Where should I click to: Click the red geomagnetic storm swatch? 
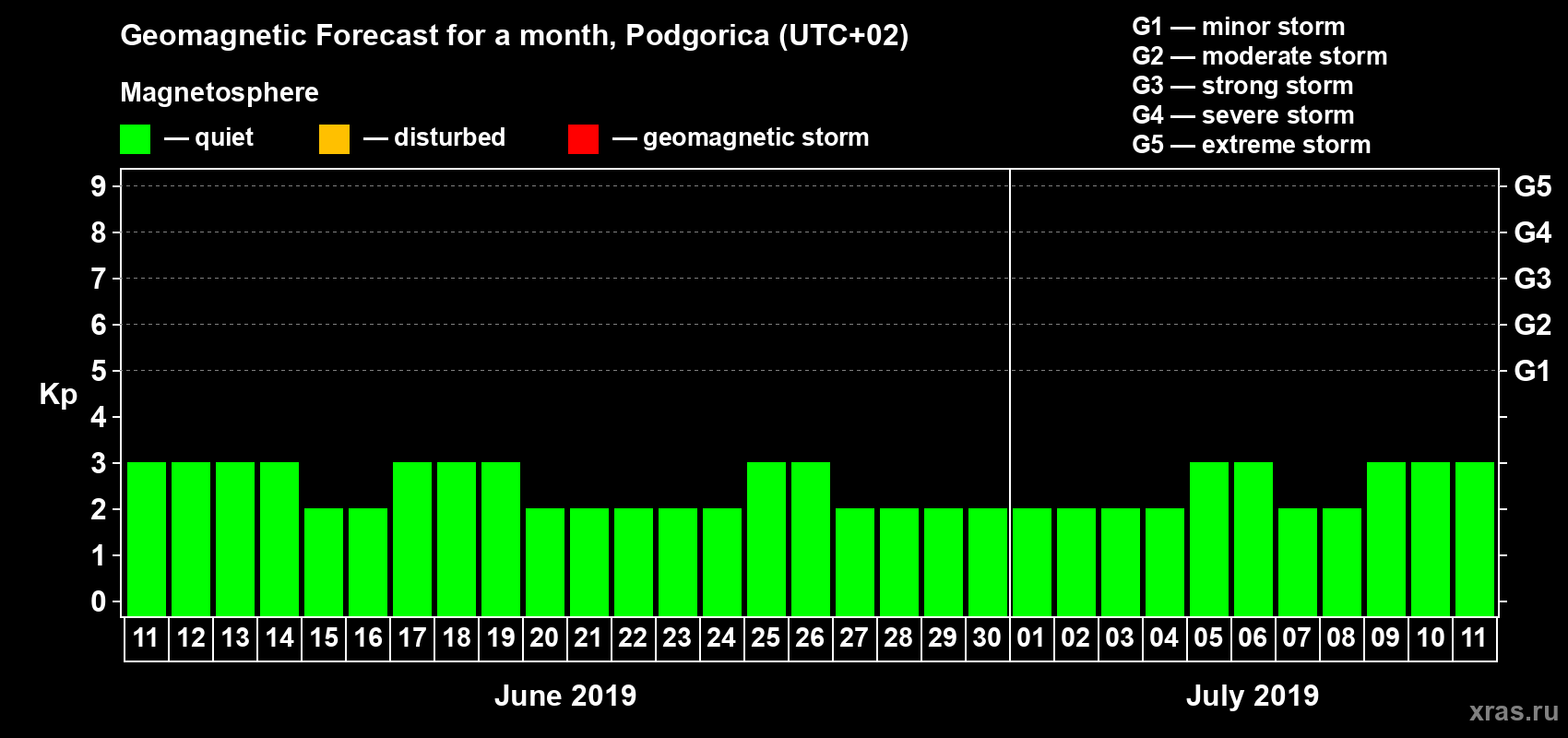pos(583,139)
